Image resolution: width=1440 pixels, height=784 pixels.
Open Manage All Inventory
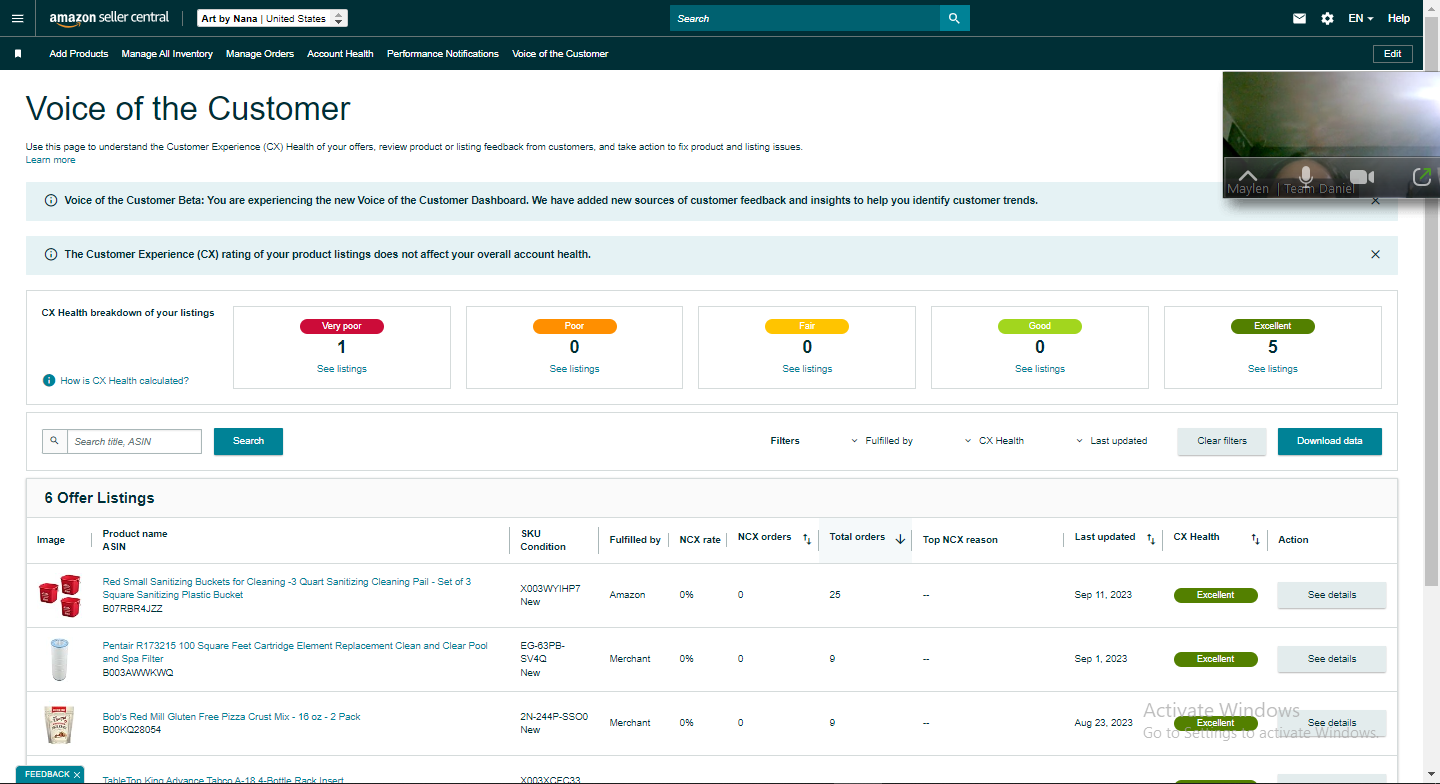[x=167, y=54]
